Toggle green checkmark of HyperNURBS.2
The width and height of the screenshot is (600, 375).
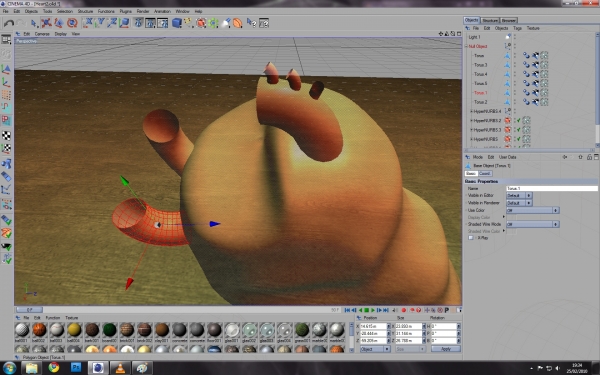[x=518, y=121]
